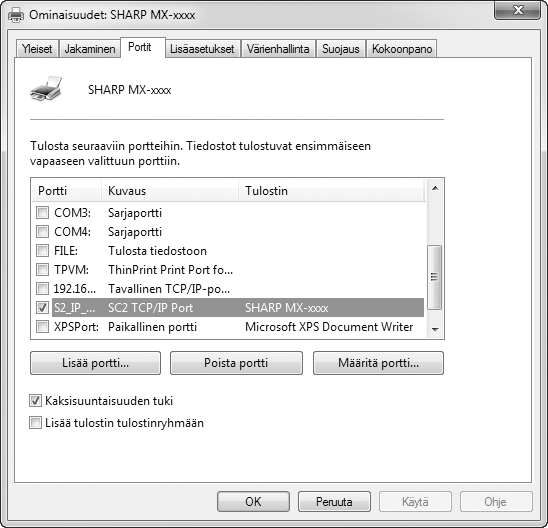Disable Kaksisuuntaisuuden tuki checkbox
This screenshot has width=548, height=528.
pos(35,401)
